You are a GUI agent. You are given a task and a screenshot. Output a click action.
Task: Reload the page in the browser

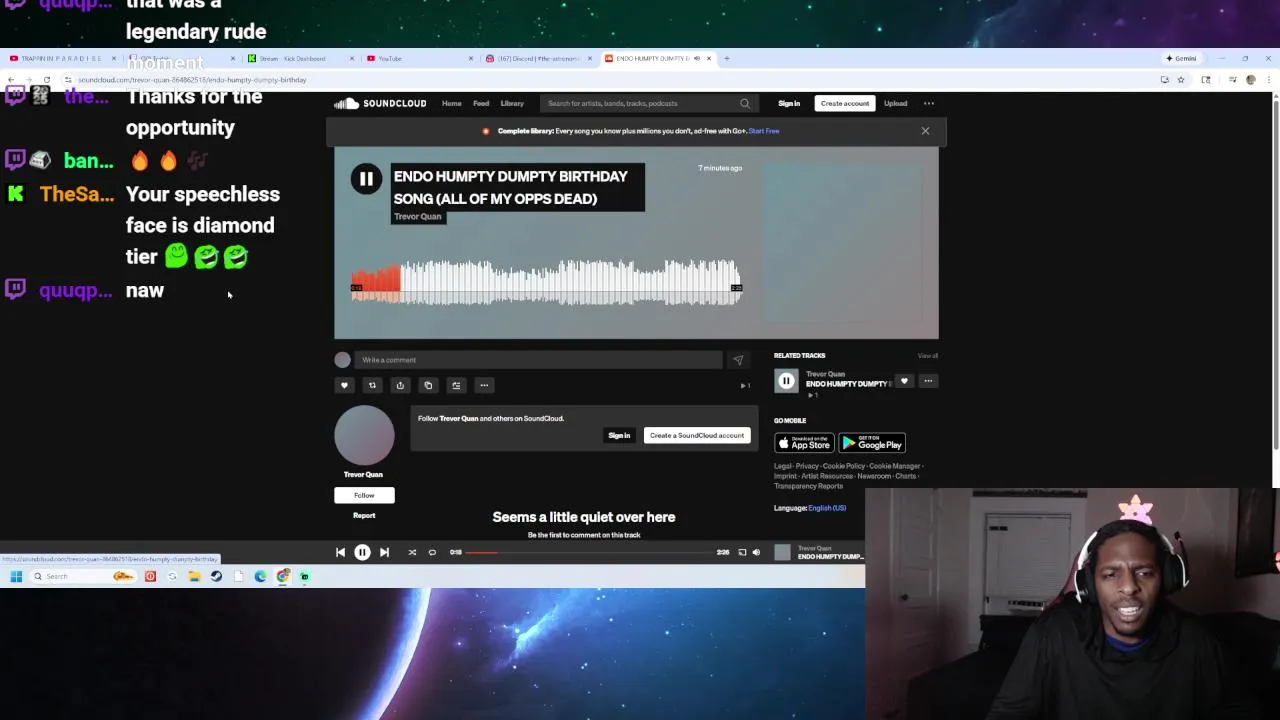pos(46,80)
